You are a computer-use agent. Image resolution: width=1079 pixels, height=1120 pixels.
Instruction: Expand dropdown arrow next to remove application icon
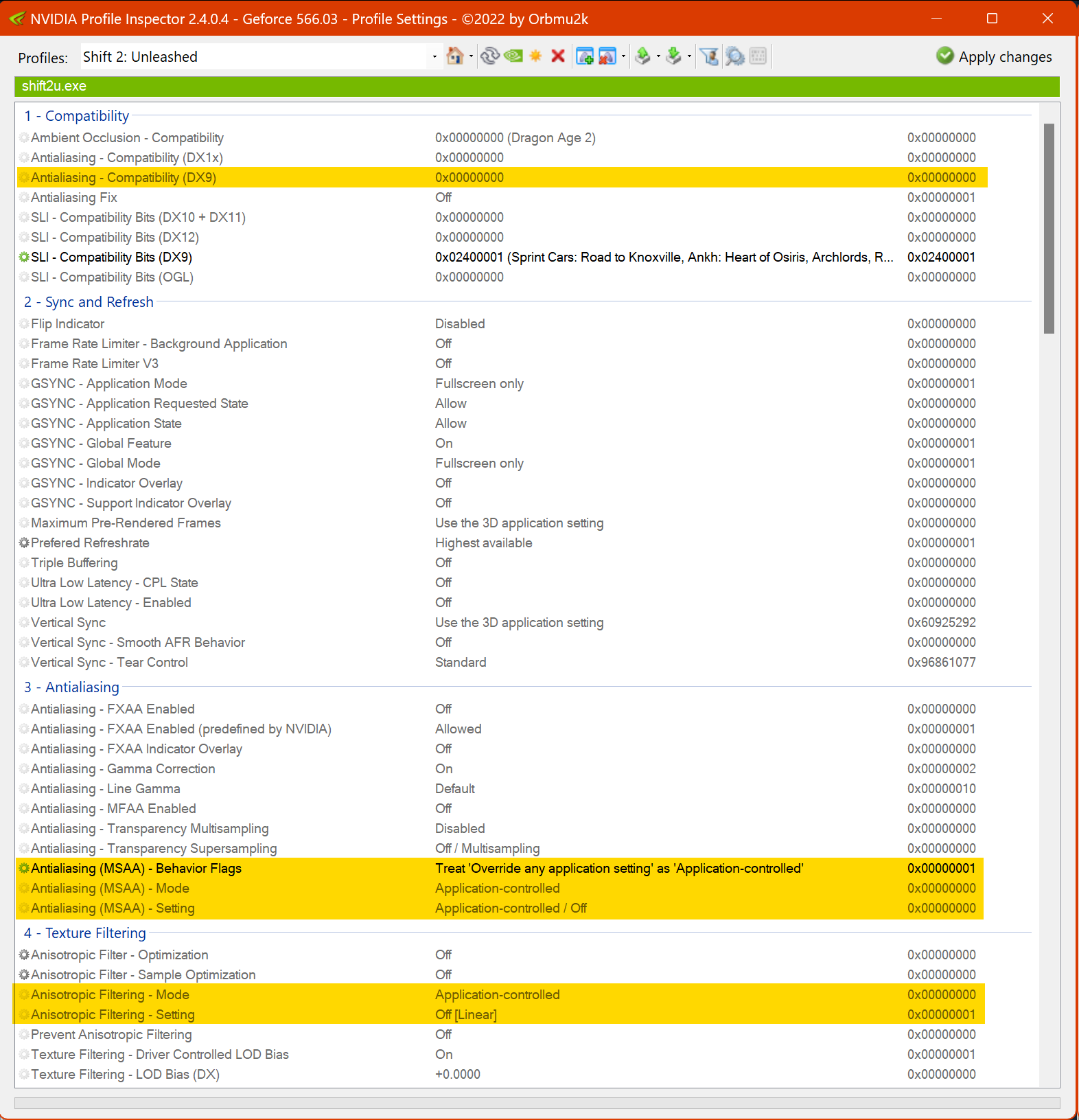tap(623, 56)
